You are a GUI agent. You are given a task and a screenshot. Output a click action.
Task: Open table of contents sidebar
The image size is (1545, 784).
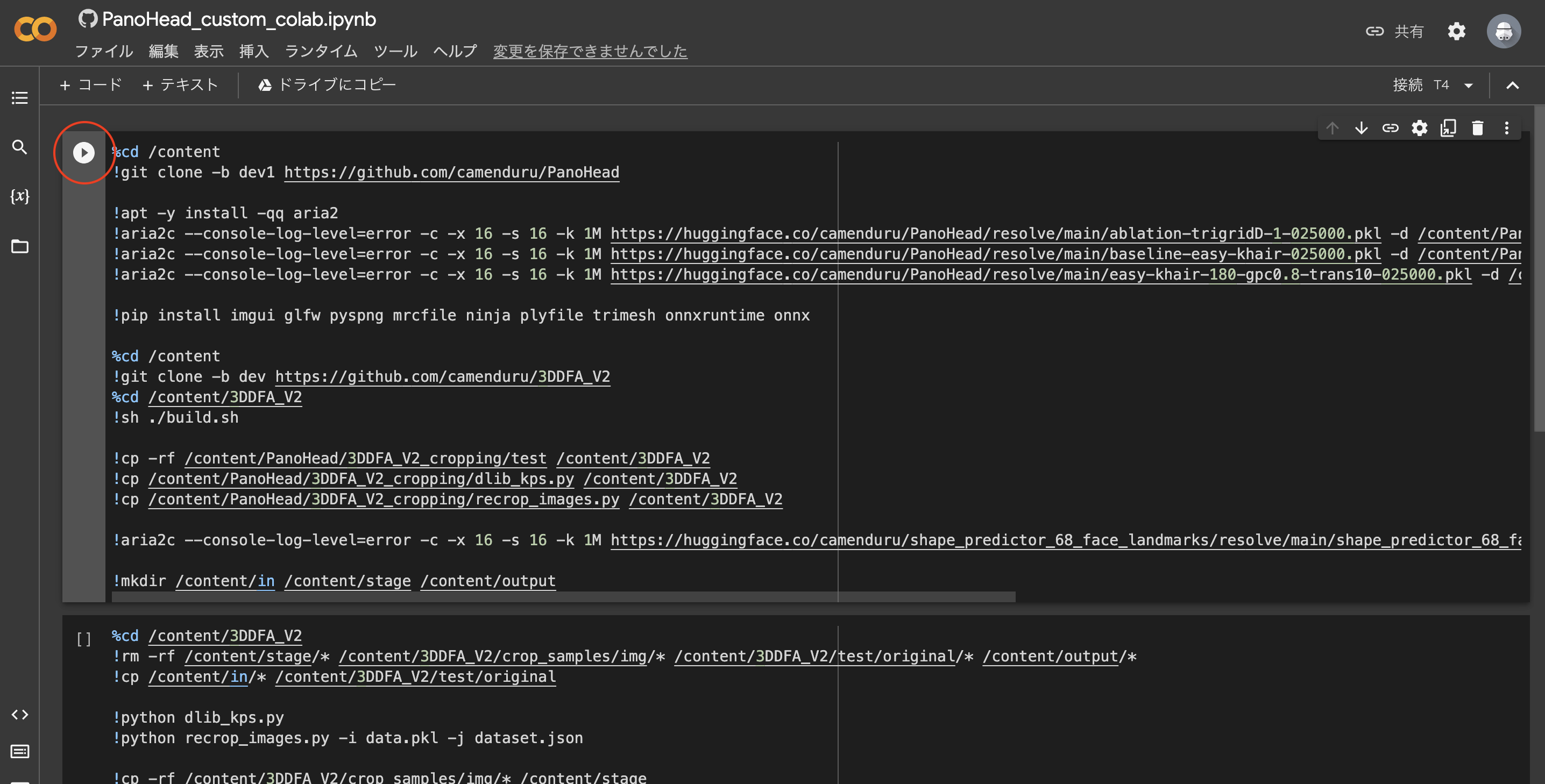point(20,98)
